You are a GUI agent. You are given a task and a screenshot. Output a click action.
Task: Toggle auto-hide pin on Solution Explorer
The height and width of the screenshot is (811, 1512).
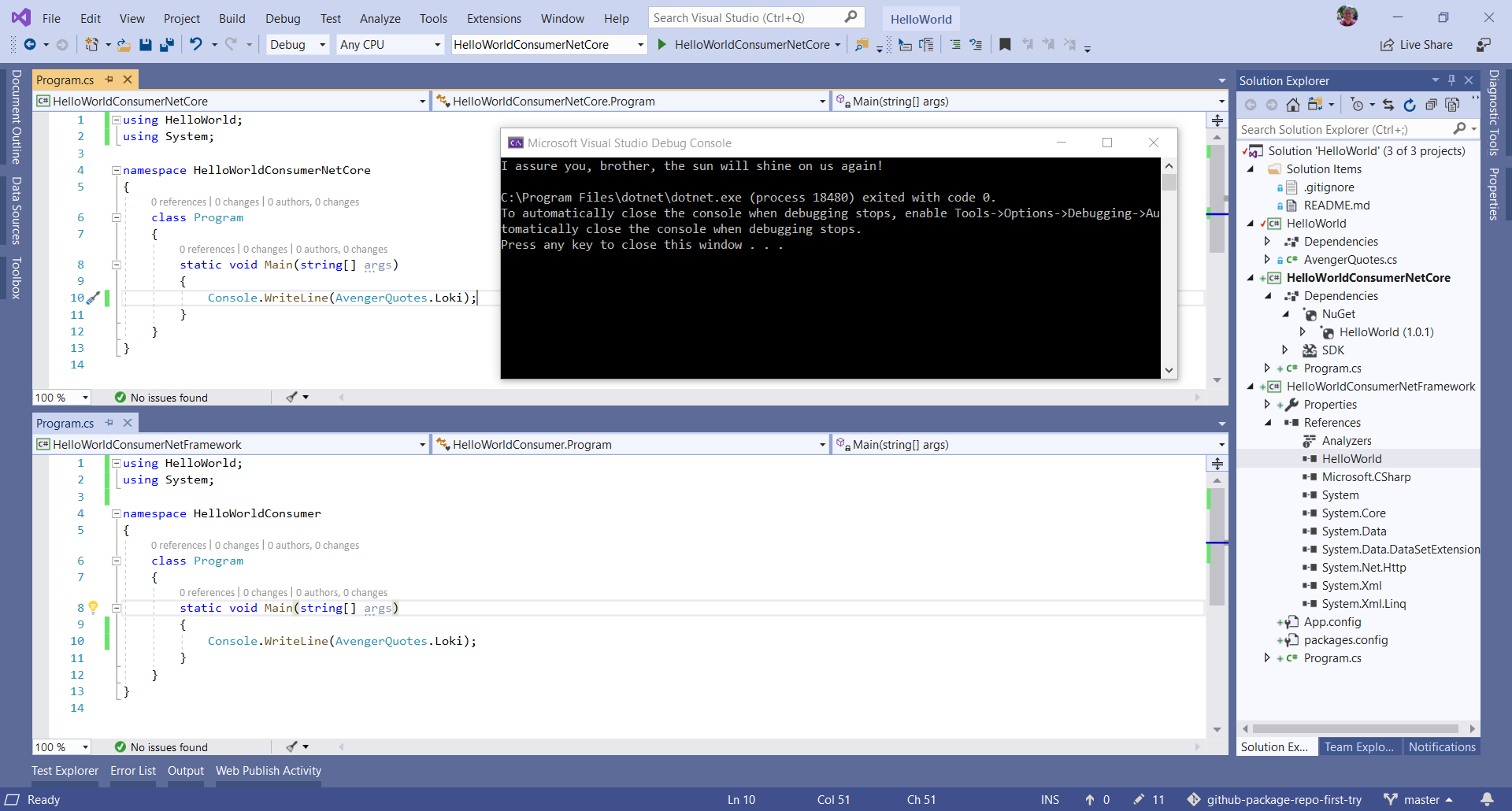coord(1451,80)
